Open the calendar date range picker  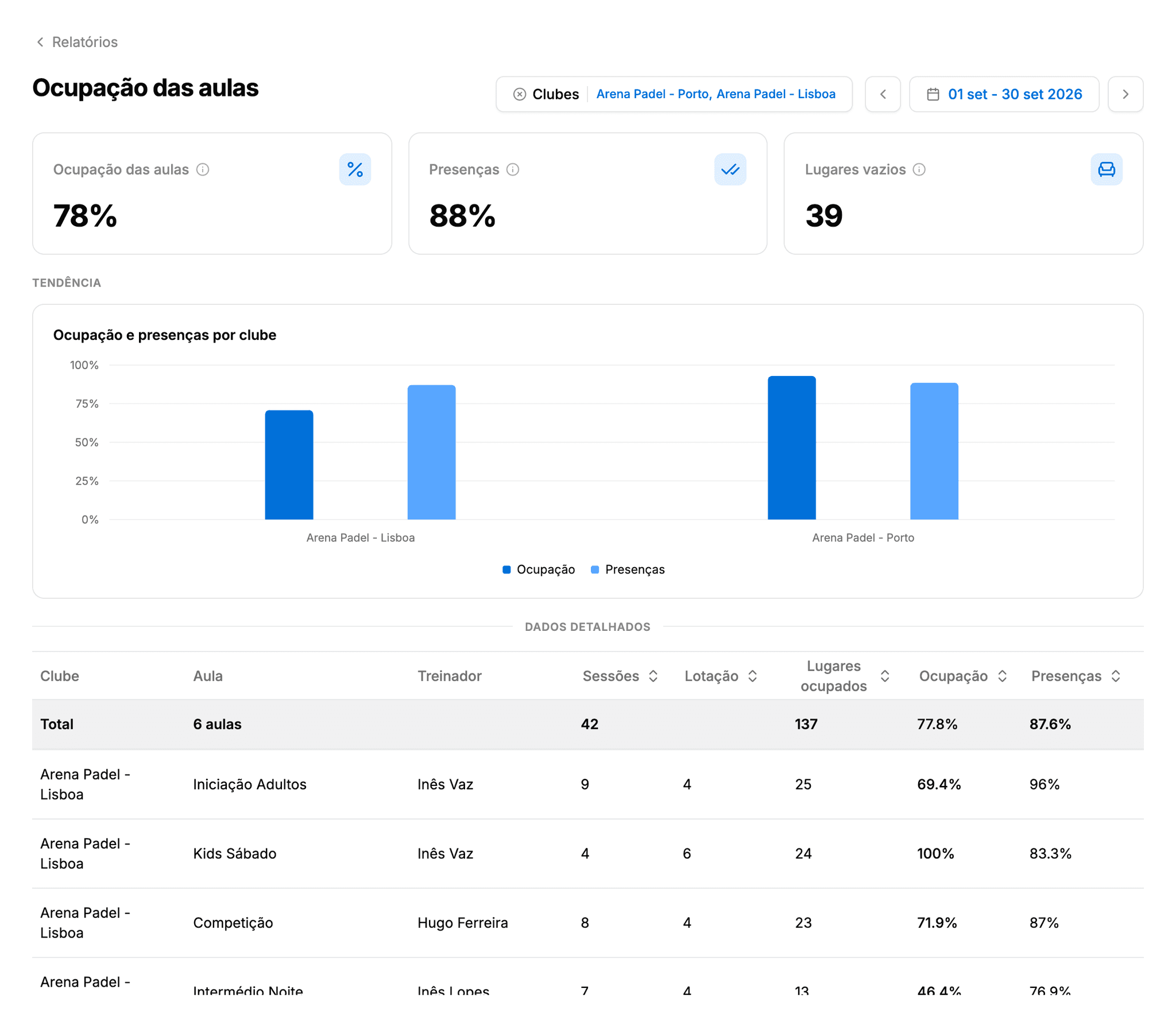[1004, 94]
